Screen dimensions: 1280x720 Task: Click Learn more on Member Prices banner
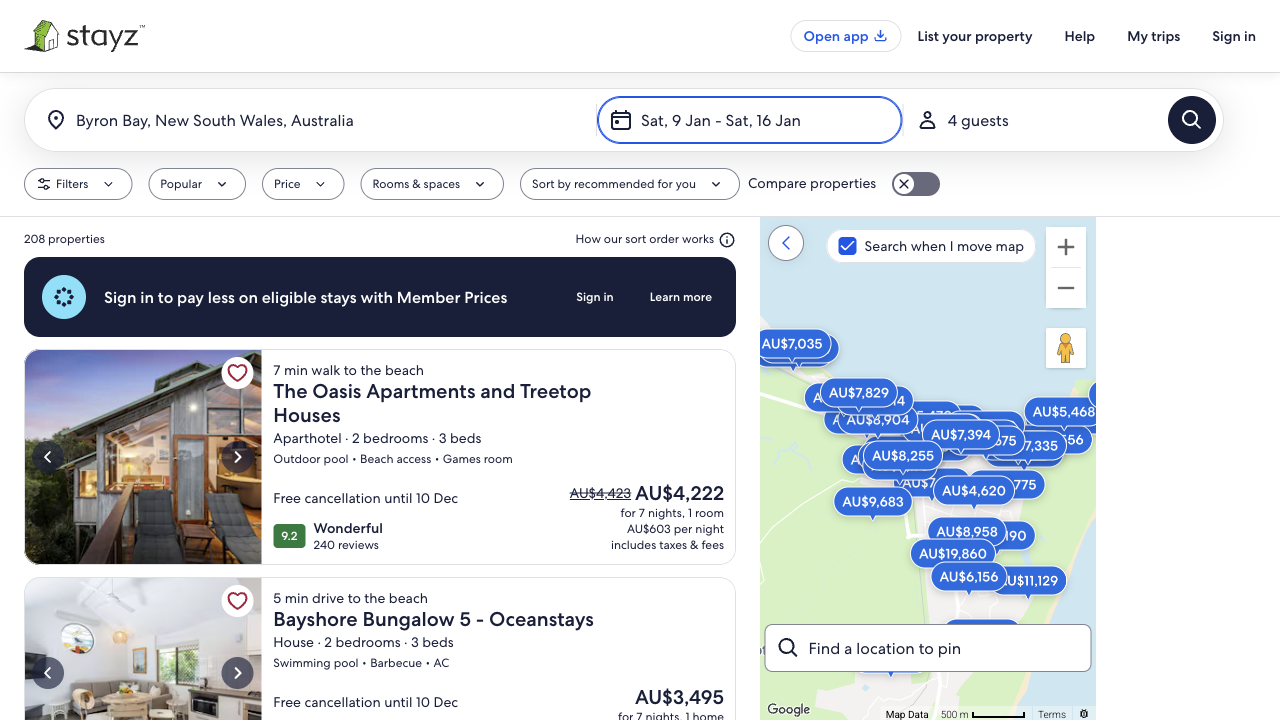pyautogui.click(x=681, y=297)
